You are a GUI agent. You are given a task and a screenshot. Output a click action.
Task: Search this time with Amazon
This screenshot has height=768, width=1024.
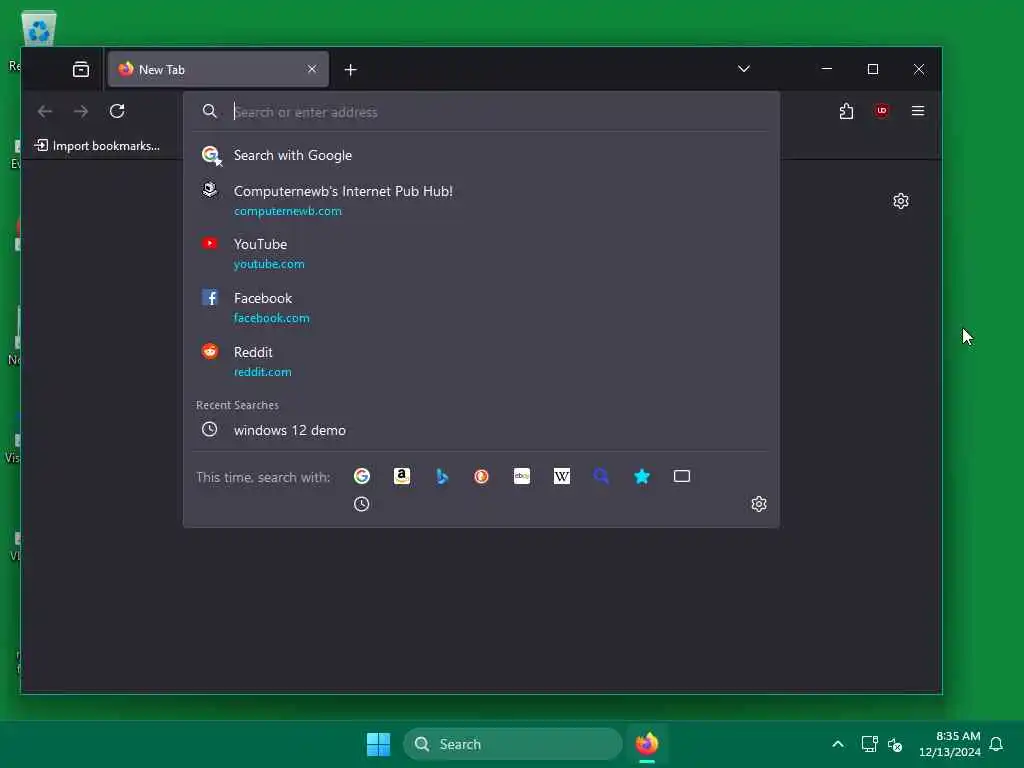(x=402, y=476)
